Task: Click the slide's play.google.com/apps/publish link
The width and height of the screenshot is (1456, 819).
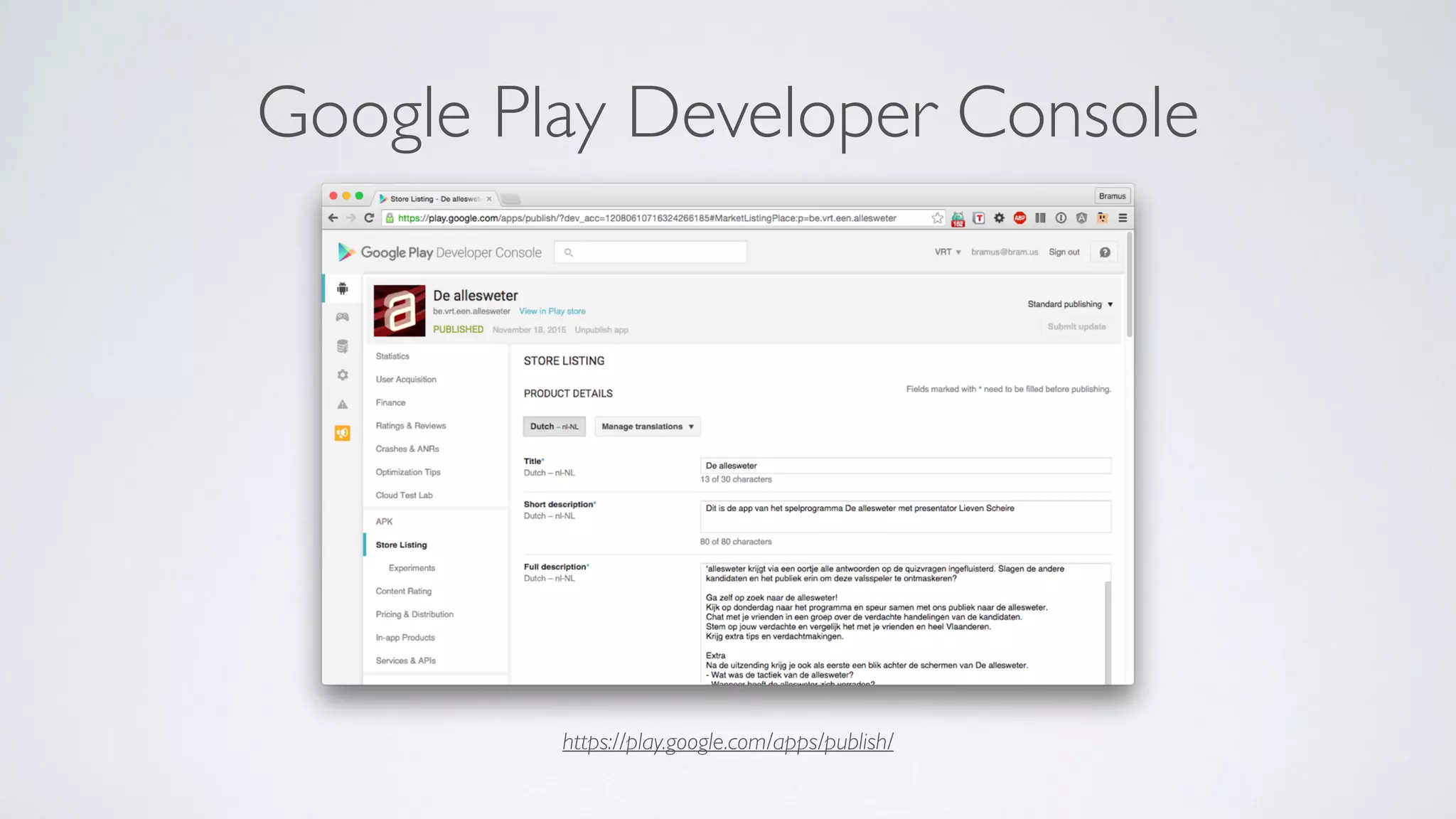Action: click(x=728, y=742)
